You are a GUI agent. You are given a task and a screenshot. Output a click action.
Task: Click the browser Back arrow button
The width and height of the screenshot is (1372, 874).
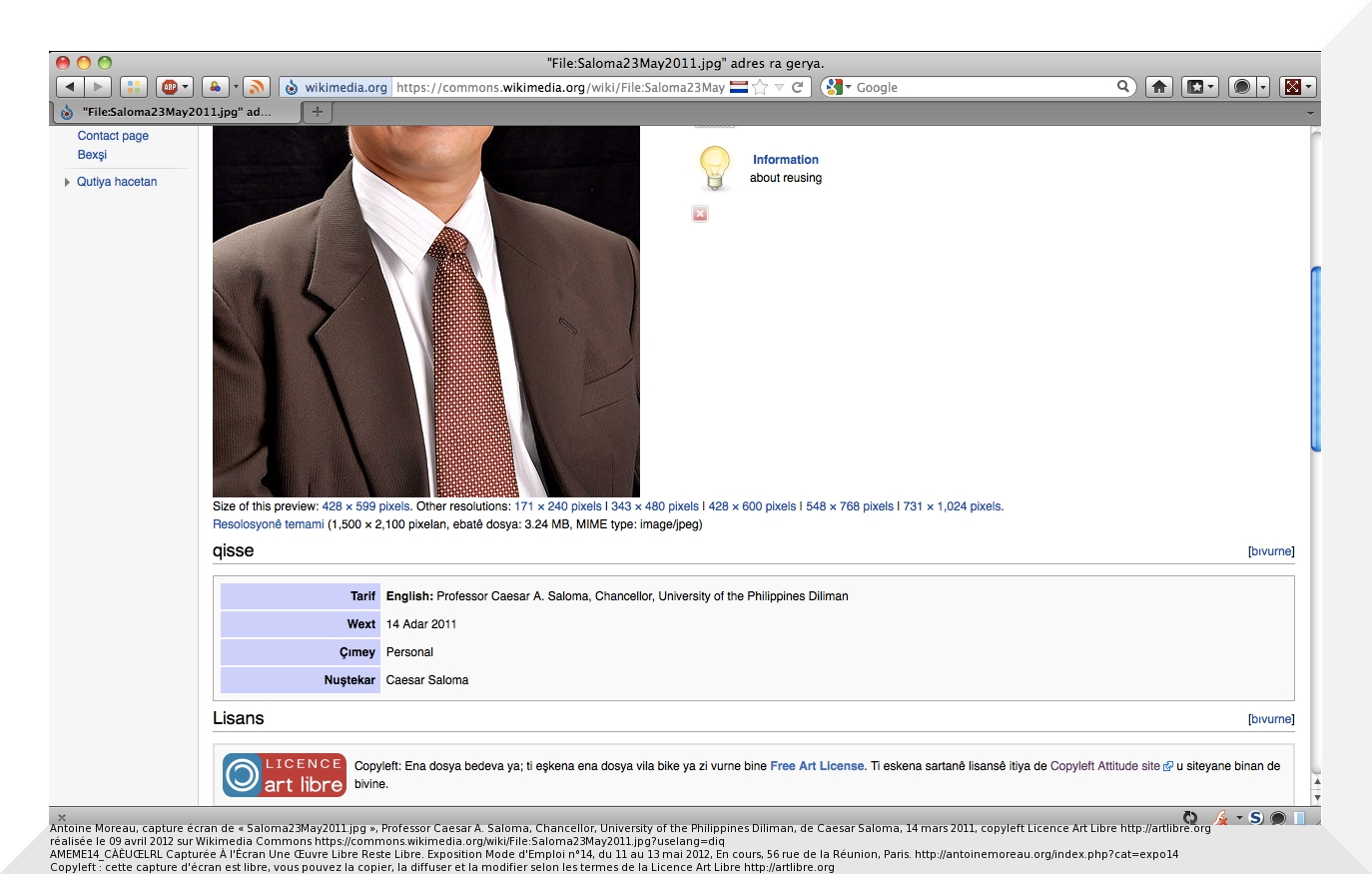(x=70, y=87)
